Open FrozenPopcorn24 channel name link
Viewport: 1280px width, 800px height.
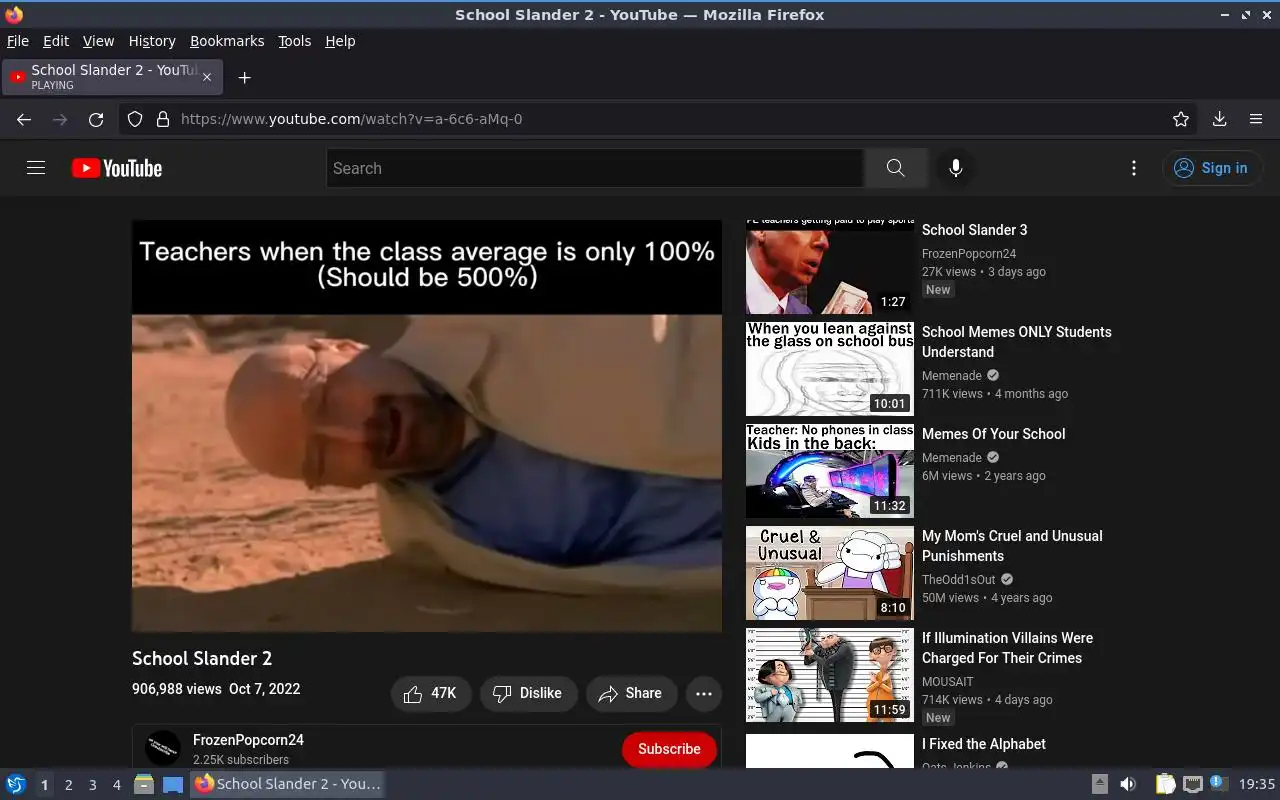click(x=248, y=740)
